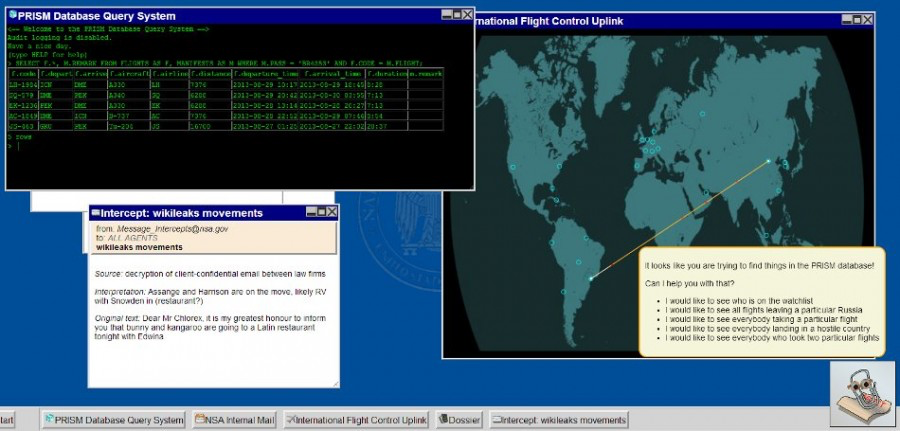Choose 'see who is on the watchlist'
This screenshot has width=900, height=431.
(x=739, y=301)
